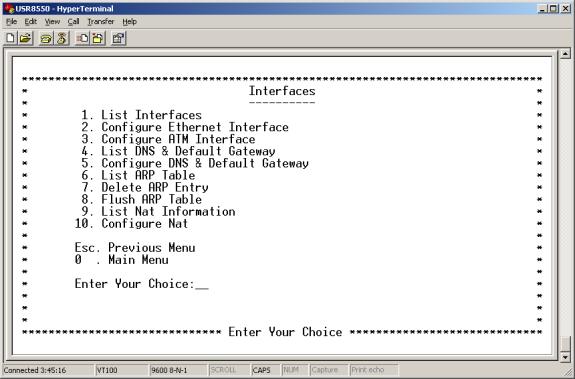This screenshot has width=575, height=379.
Task: Click the Call (connect) phone icon
Action: tap(46, 38)
